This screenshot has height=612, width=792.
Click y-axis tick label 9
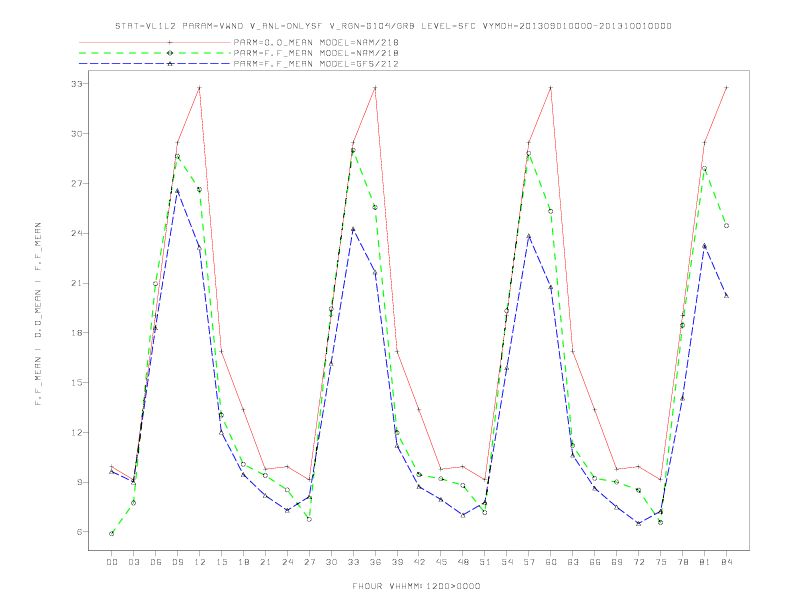click(79, 482)
